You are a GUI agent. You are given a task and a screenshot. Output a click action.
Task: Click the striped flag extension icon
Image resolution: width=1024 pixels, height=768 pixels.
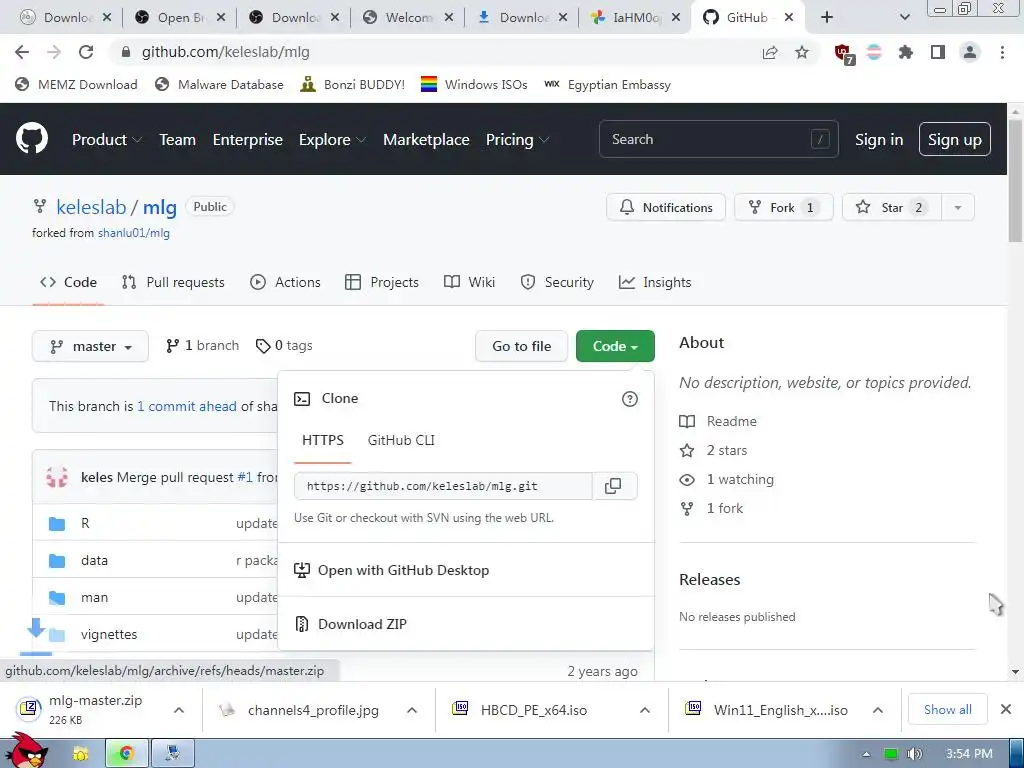[874, 52]
